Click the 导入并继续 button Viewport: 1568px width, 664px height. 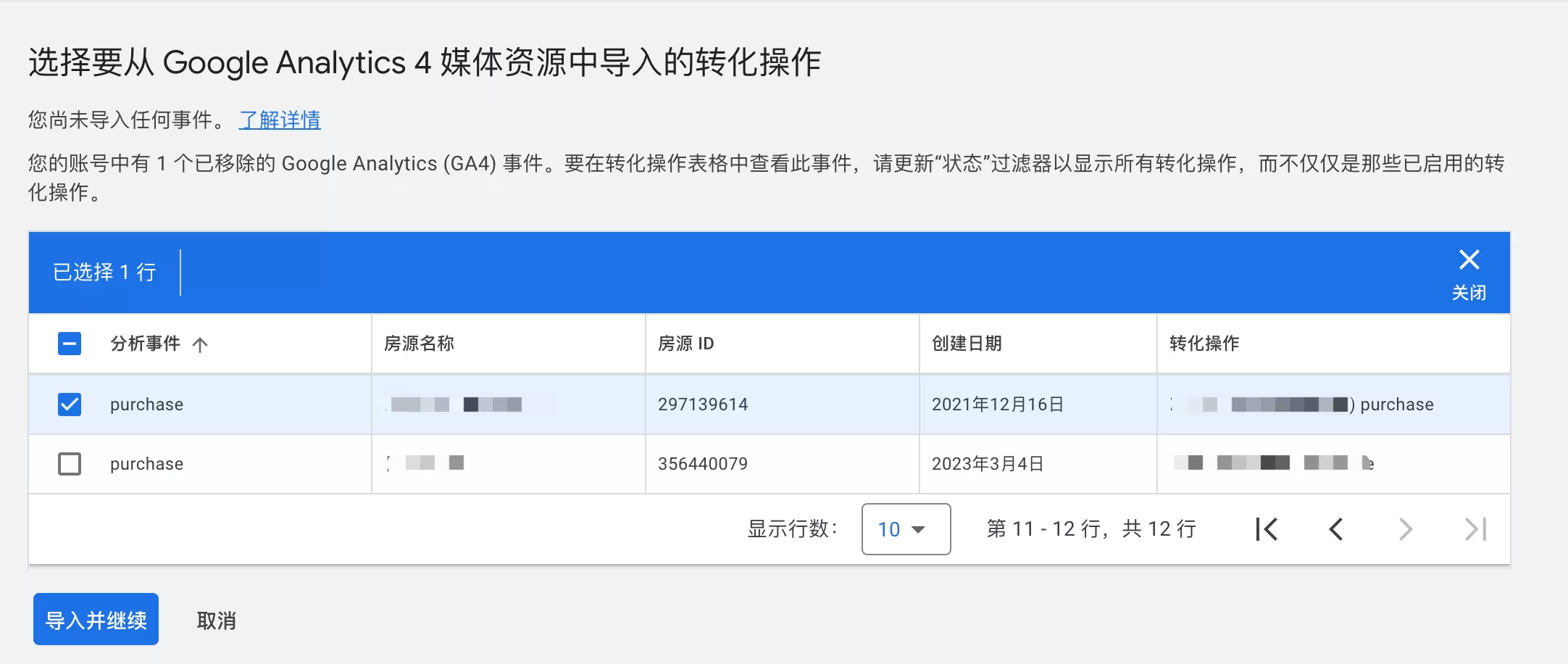(96, 619)
